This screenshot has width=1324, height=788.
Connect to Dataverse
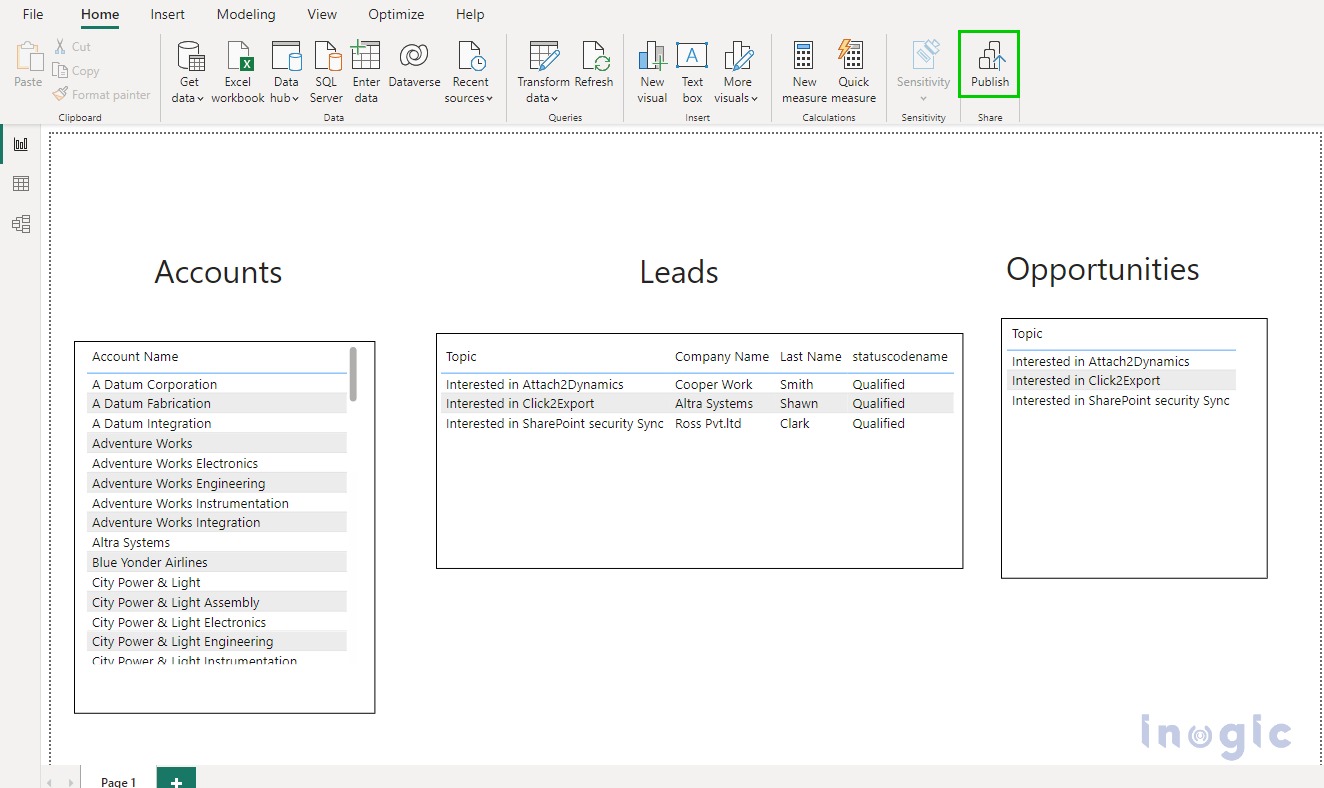[414, 65]
